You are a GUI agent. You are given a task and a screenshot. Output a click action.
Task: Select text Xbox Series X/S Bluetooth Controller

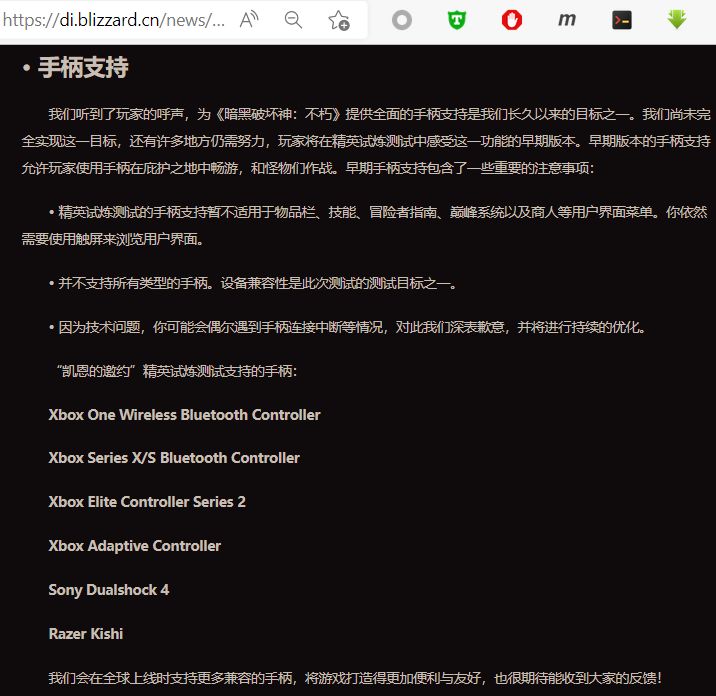(x=174, y=458)
